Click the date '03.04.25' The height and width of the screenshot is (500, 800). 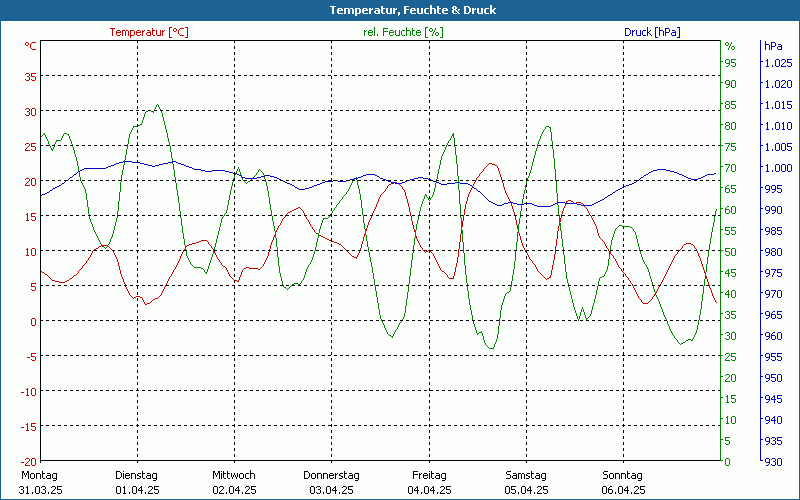tap(331, 490)
